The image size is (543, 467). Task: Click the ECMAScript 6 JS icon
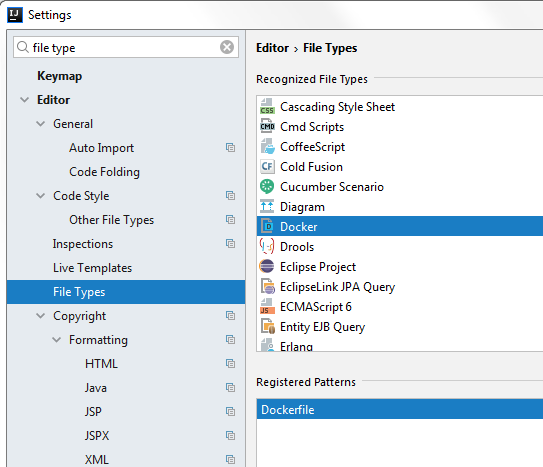tap(267, 306)
